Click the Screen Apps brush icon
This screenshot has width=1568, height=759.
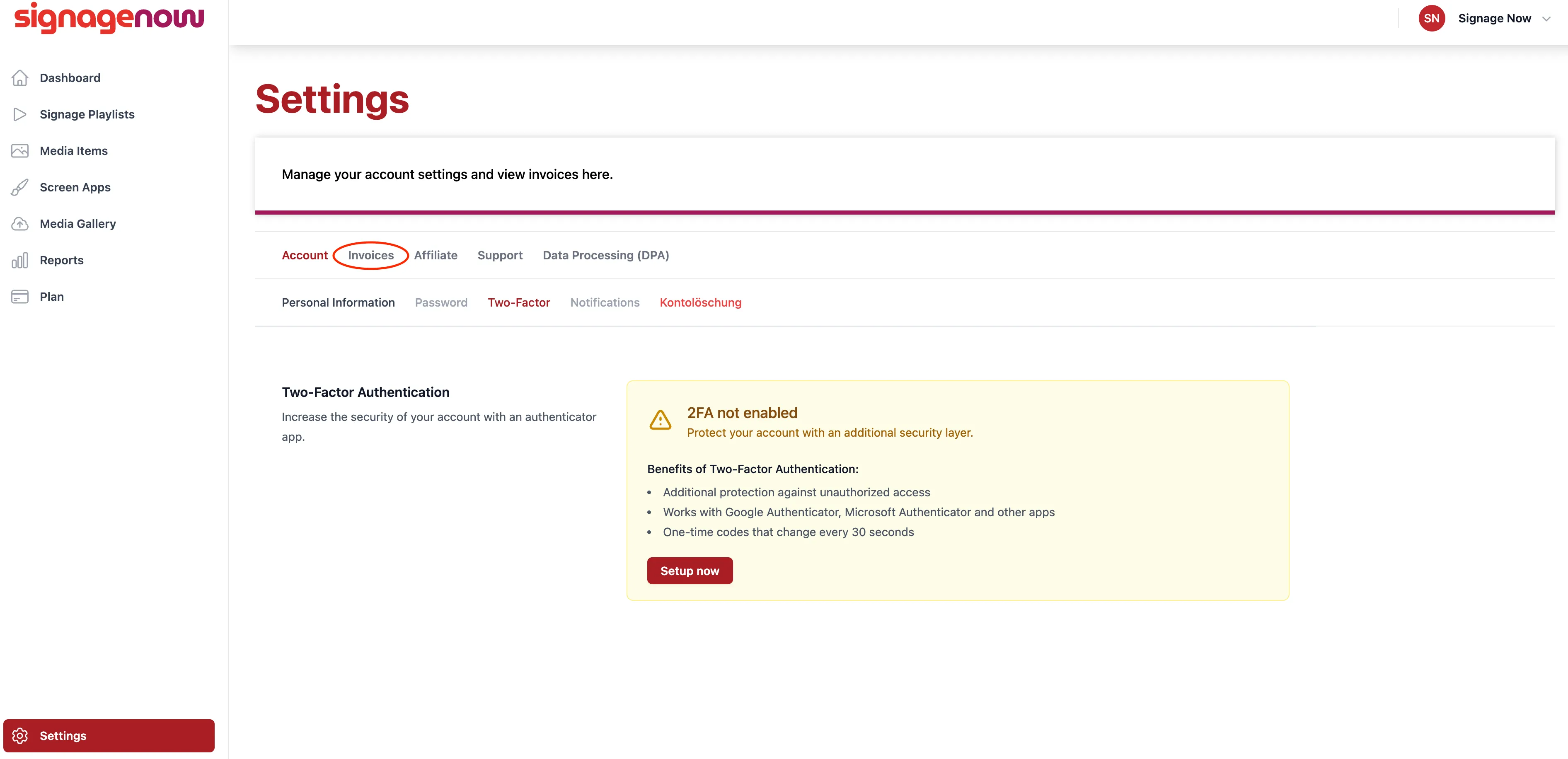coord(19,187)
